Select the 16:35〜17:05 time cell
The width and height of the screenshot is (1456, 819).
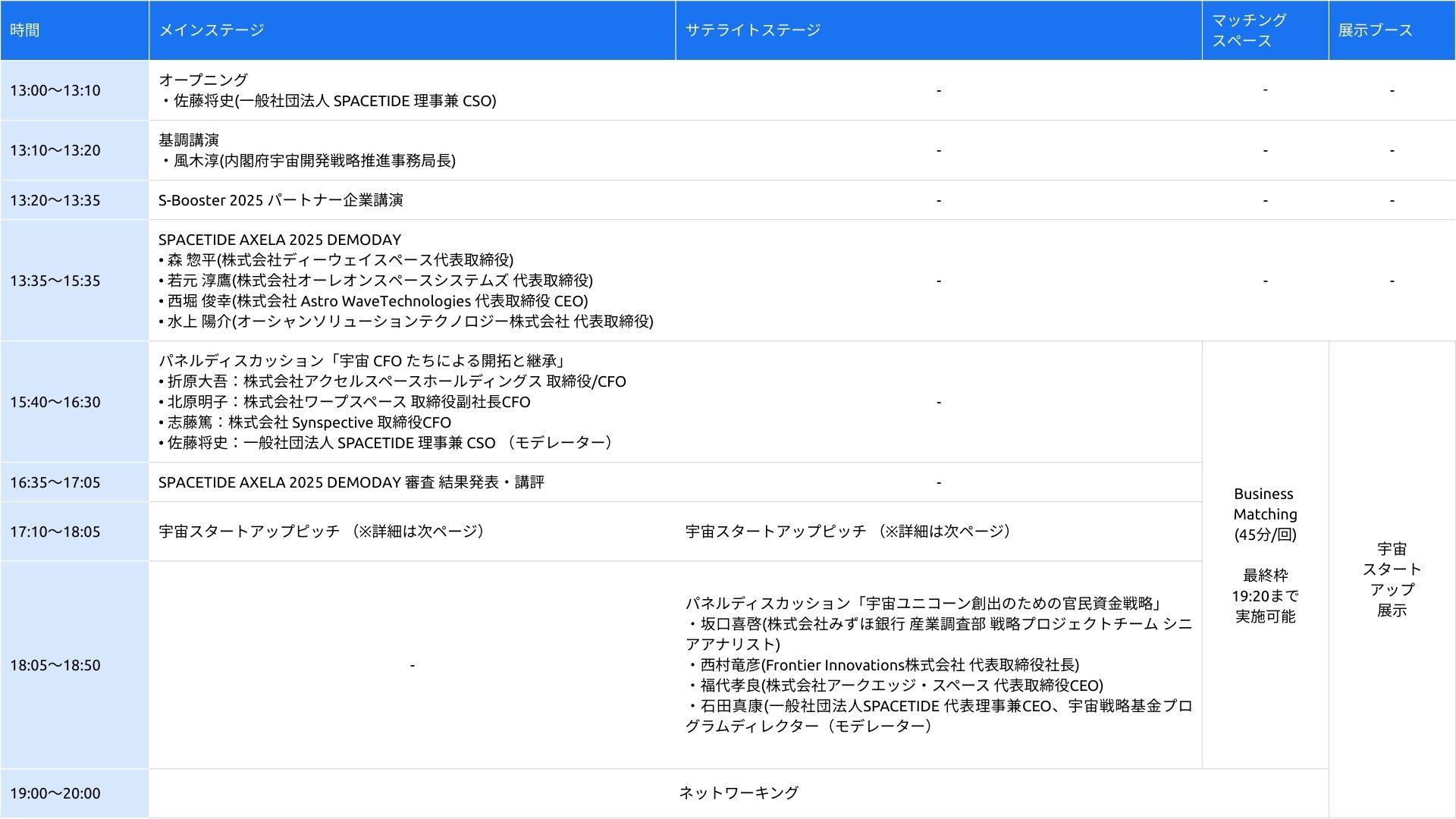tap(74, 482)
